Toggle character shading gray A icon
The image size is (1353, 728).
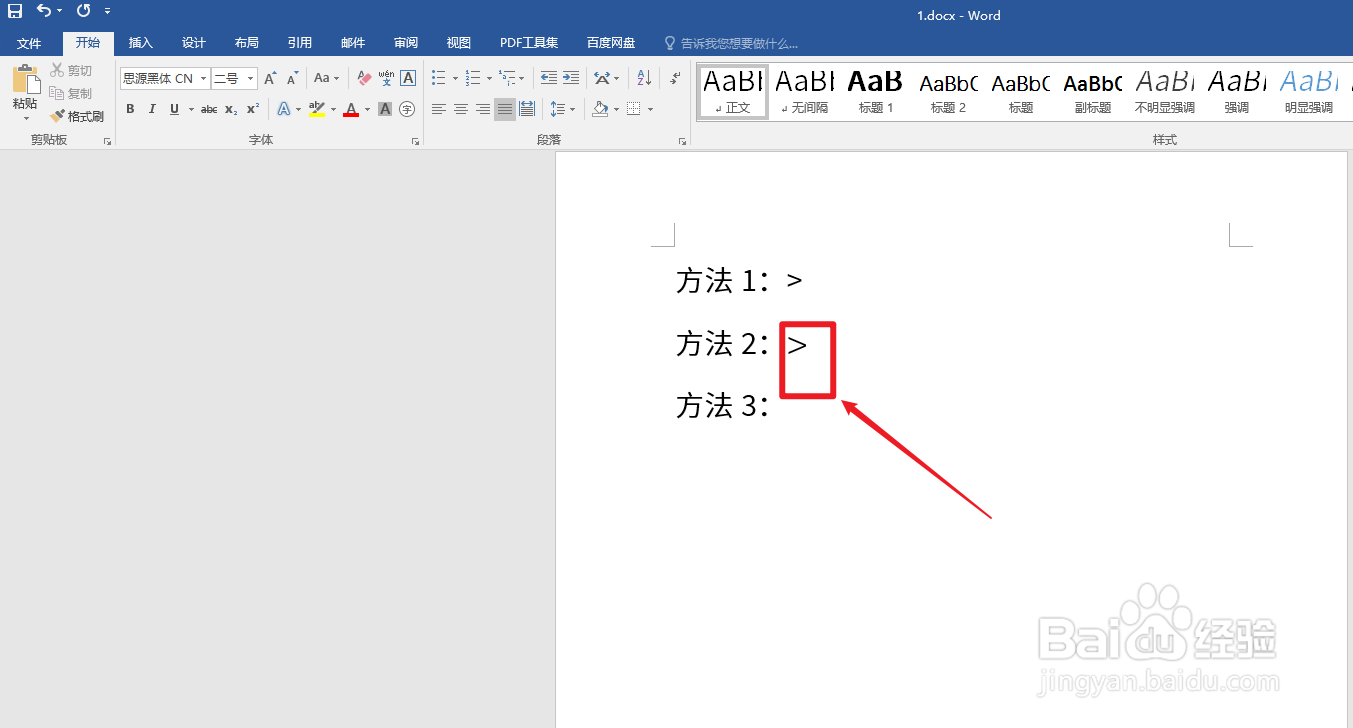[x=385, y=109]
